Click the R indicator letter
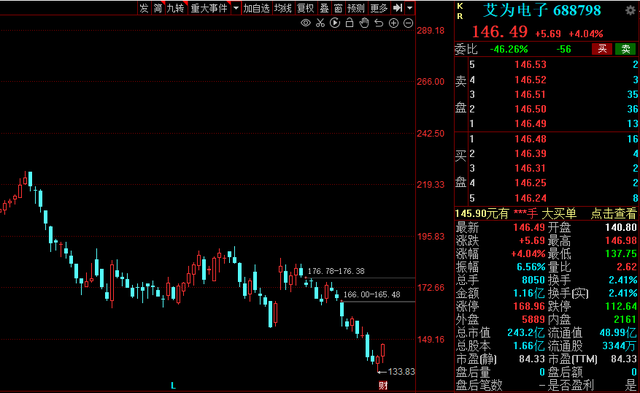The width and height of the screenshot is (640, 393). (x=460, y=16)
